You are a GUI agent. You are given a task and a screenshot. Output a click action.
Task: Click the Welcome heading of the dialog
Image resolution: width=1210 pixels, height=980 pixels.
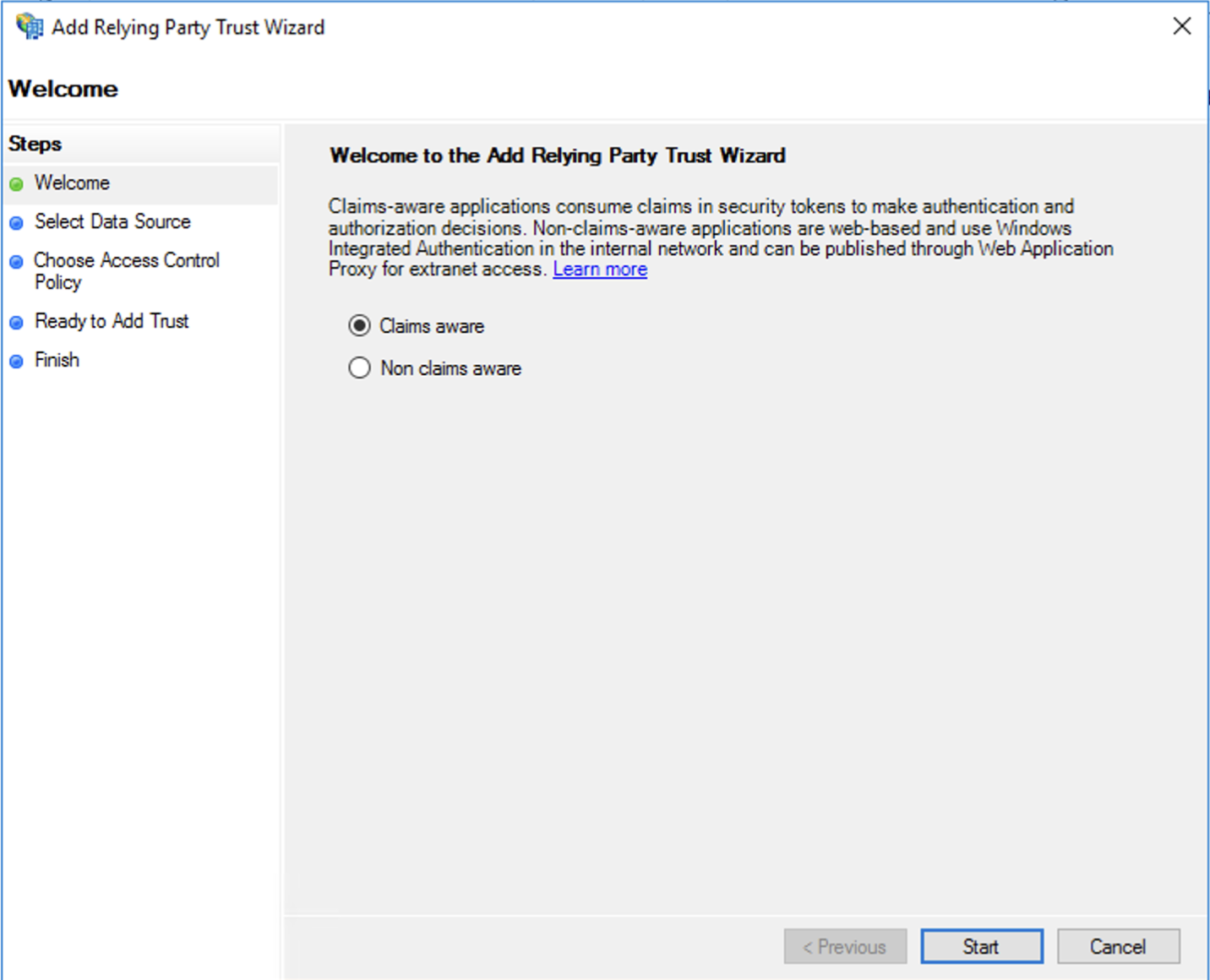coord(63,89)
